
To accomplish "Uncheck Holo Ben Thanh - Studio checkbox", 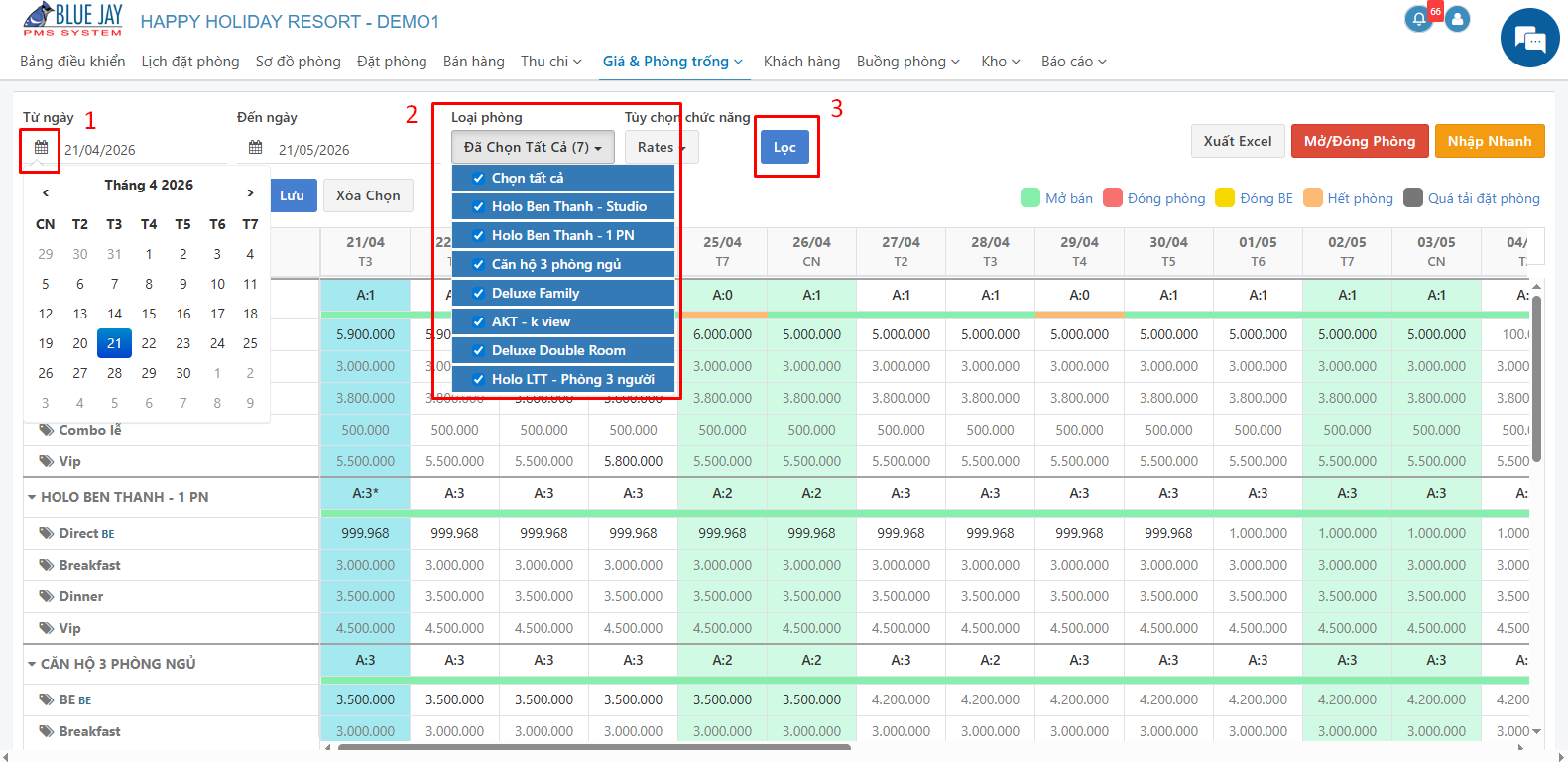I will point(479,206).
